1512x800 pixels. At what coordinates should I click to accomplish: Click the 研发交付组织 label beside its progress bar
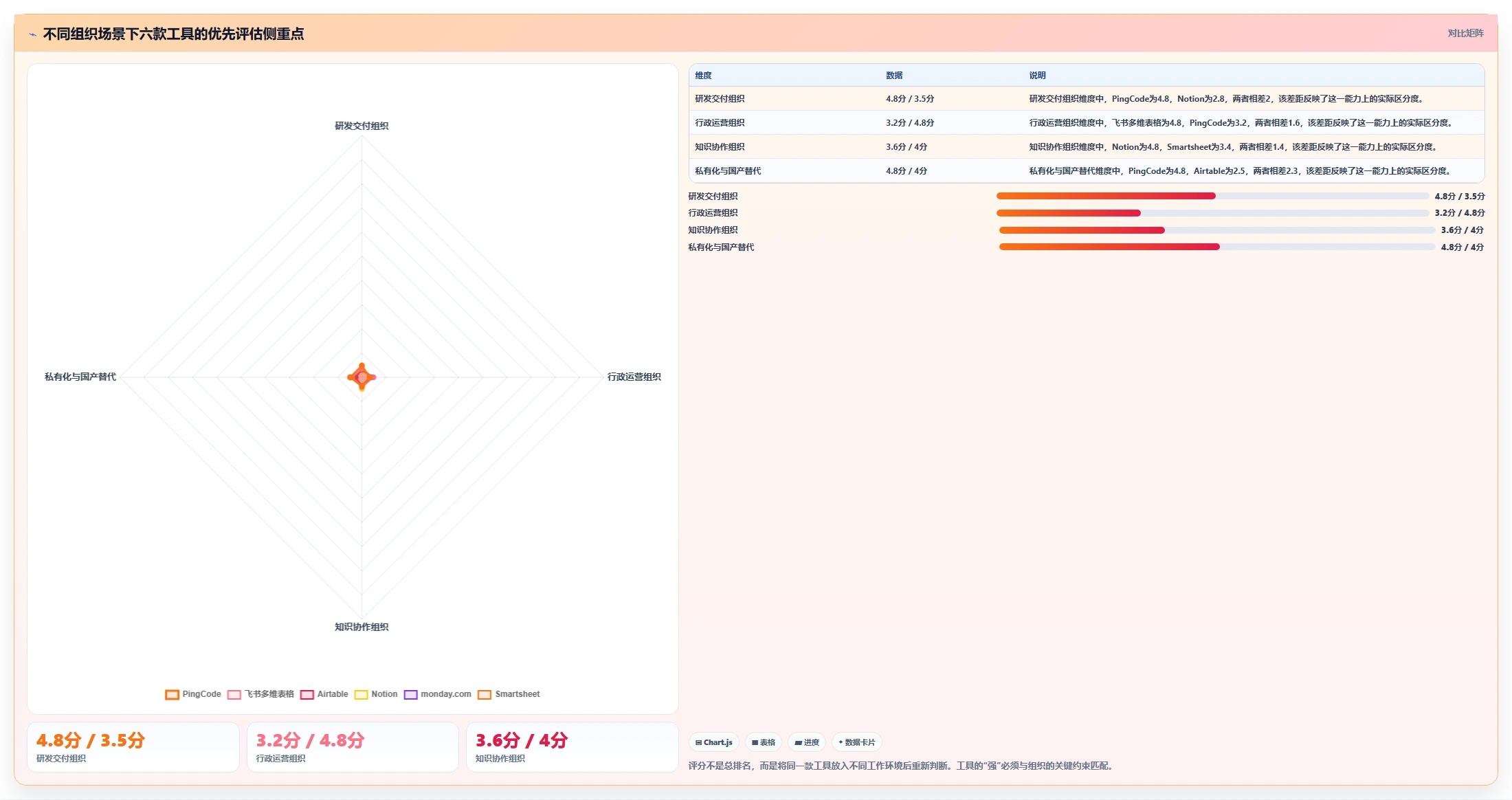(713, 197)
